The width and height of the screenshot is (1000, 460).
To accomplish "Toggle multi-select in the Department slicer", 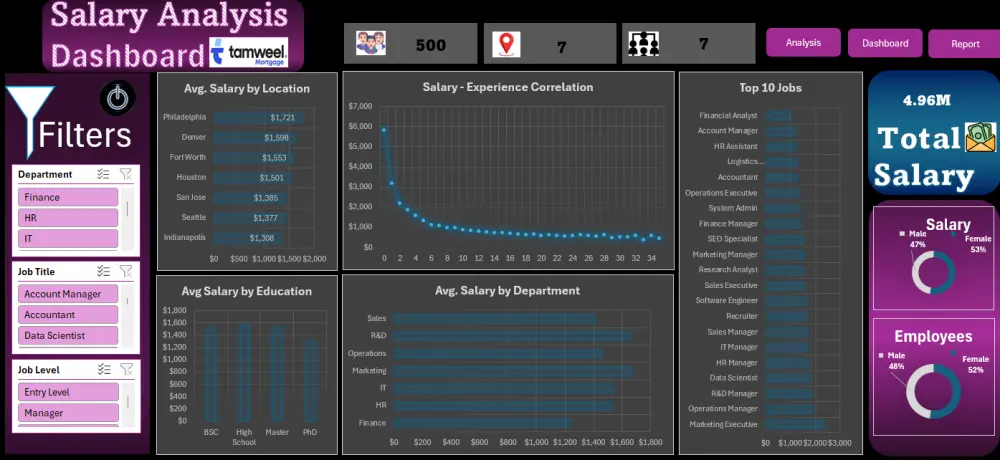I will point(103,174).
